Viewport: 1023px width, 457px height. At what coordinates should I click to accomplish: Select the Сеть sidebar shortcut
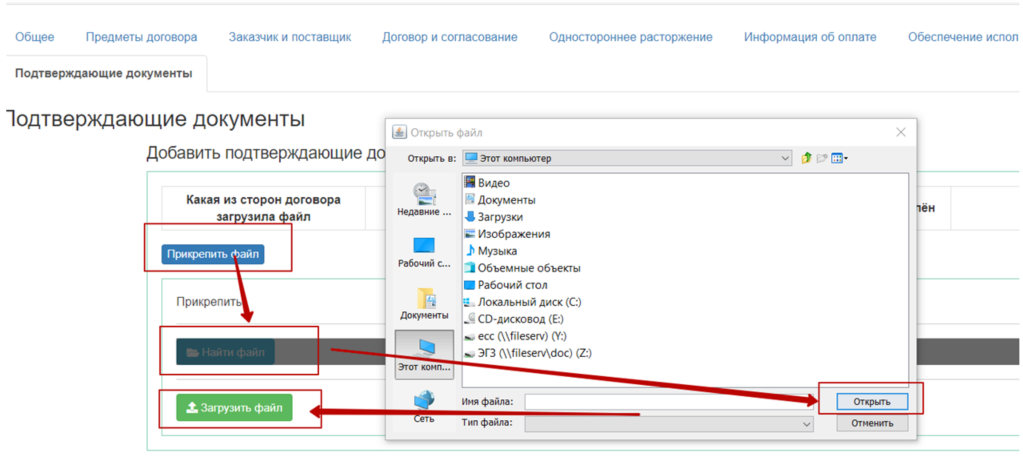point(424,405)
